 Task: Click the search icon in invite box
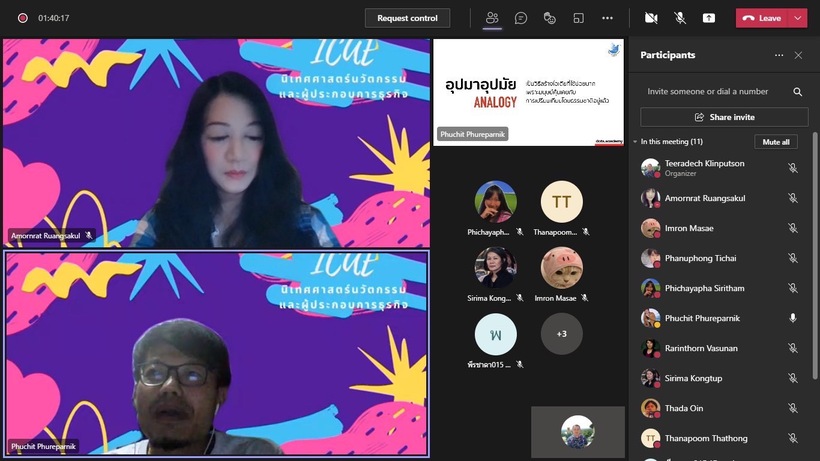(797, 91)
